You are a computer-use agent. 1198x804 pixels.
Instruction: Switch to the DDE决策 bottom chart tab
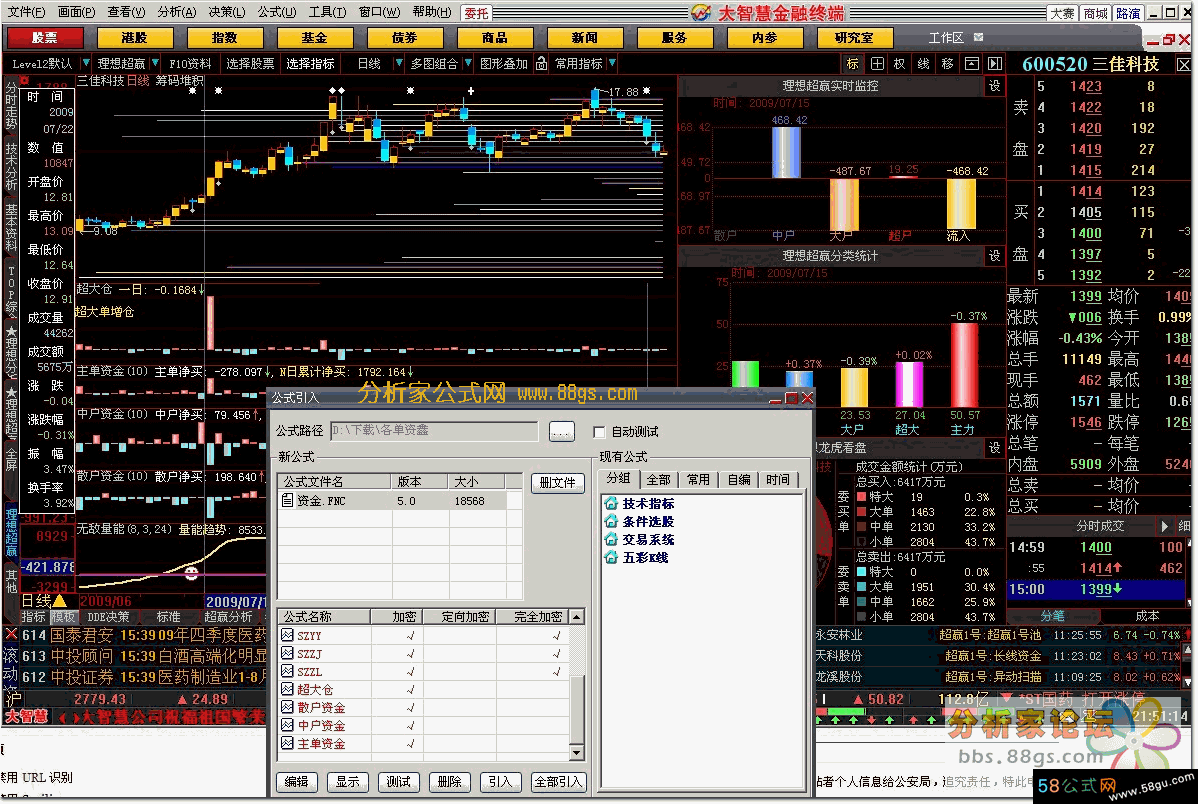108,616
